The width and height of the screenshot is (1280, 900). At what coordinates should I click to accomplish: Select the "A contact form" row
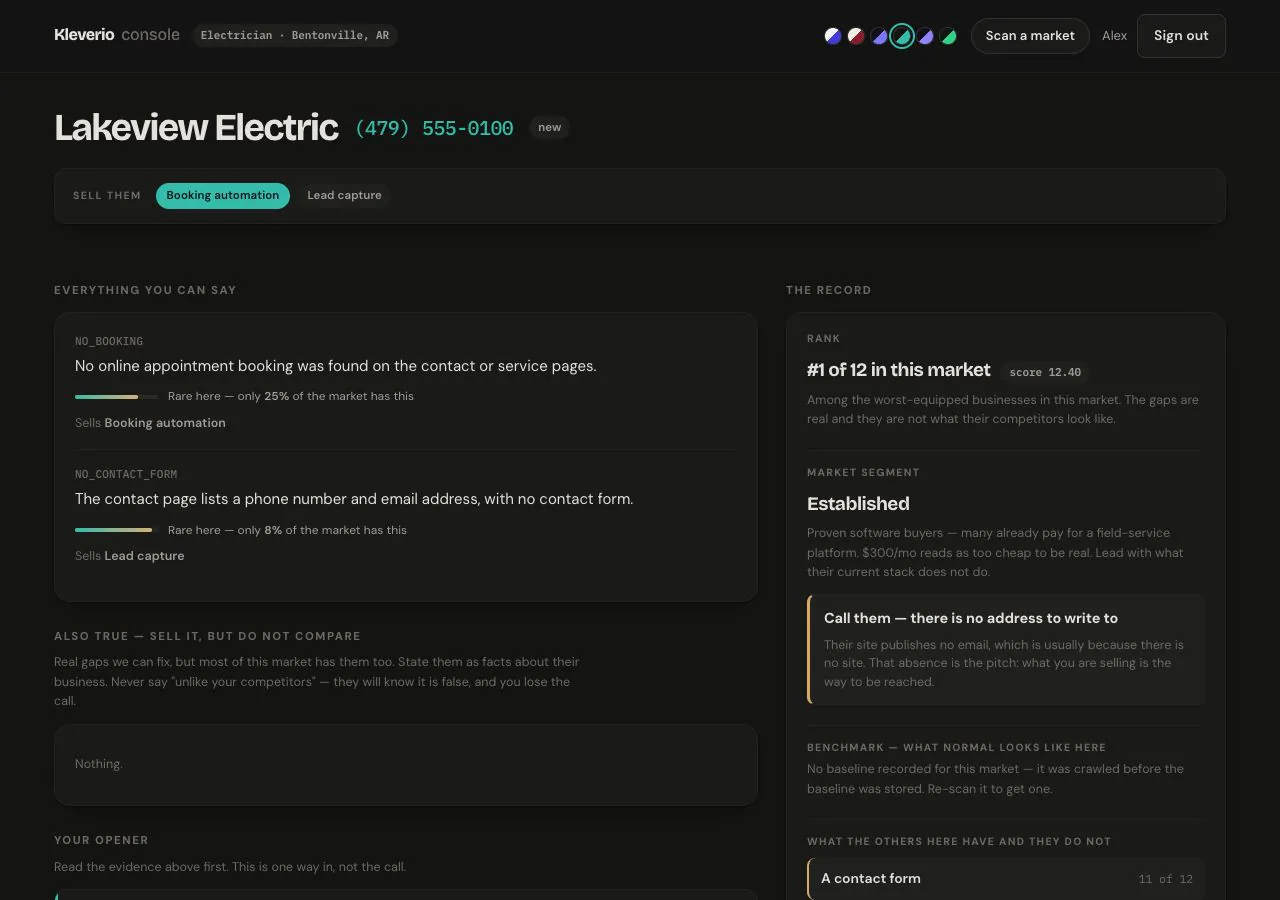(1006, 879)
